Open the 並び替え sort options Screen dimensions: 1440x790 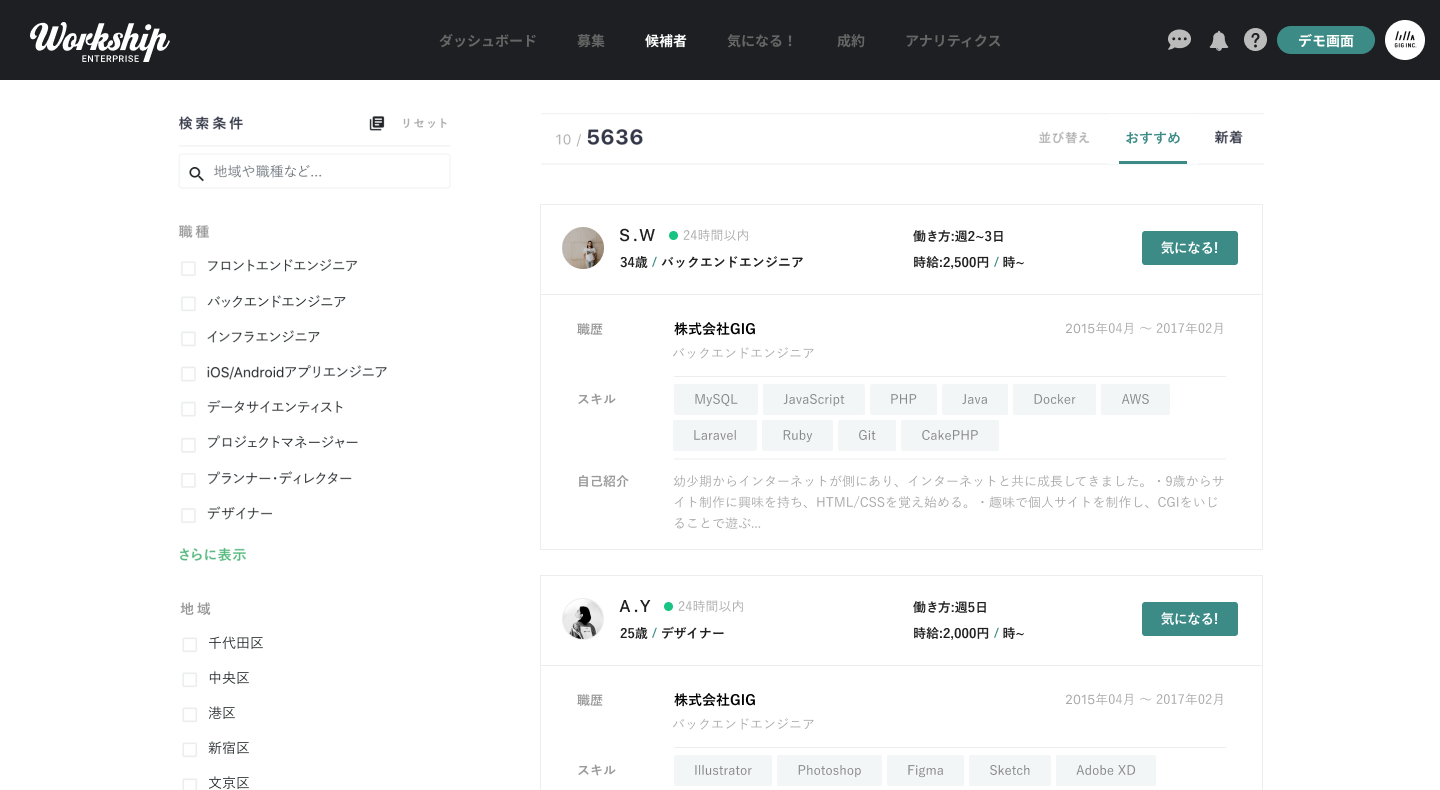(x=1064, y=138)
